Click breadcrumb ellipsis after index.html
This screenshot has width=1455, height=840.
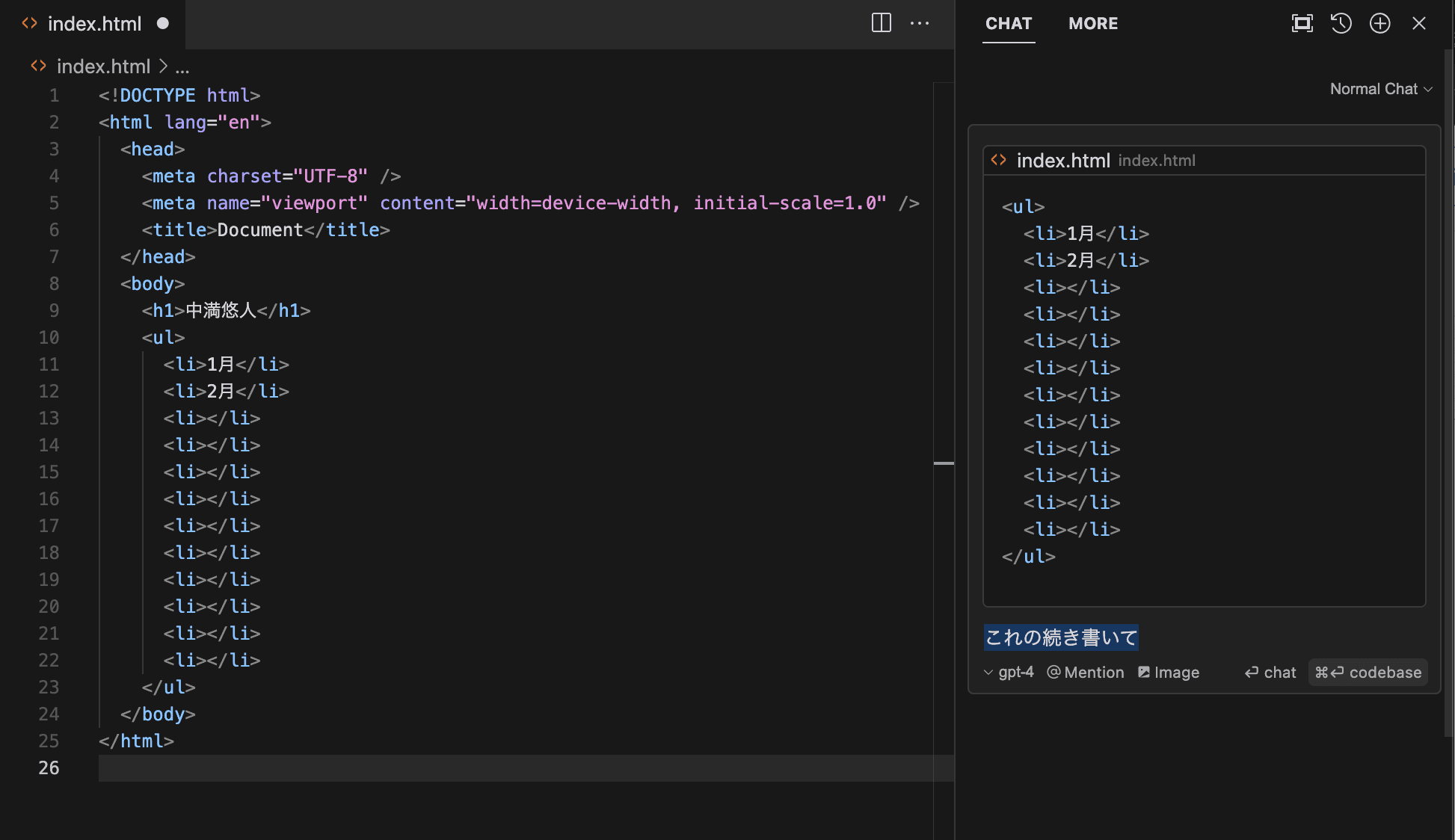click(x=182, y=67)
